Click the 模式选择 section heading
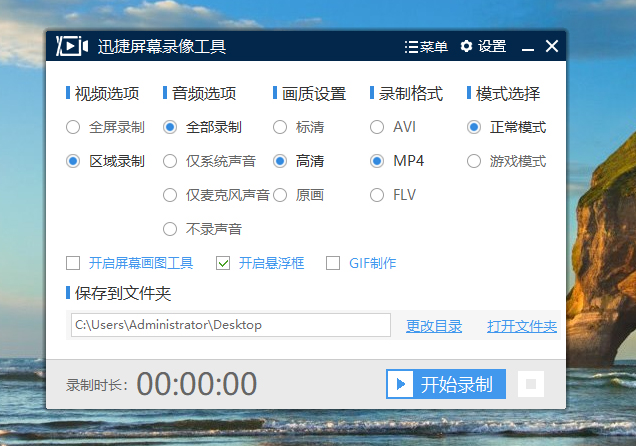The height and width of the screenshot is (446, 636). (x=508, y=94)
